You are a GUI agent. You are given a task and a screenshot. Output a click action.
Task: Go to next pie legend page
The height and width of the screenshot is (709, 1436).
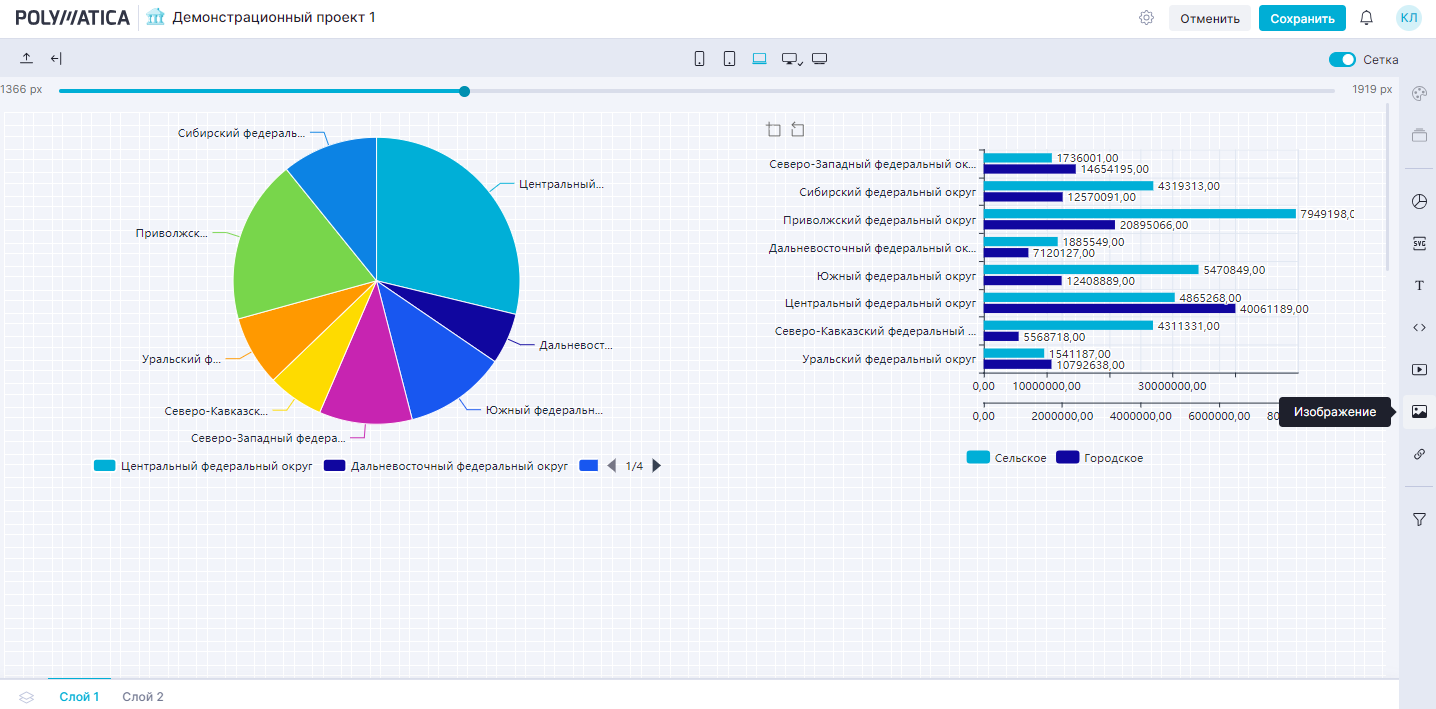(657, 466)
